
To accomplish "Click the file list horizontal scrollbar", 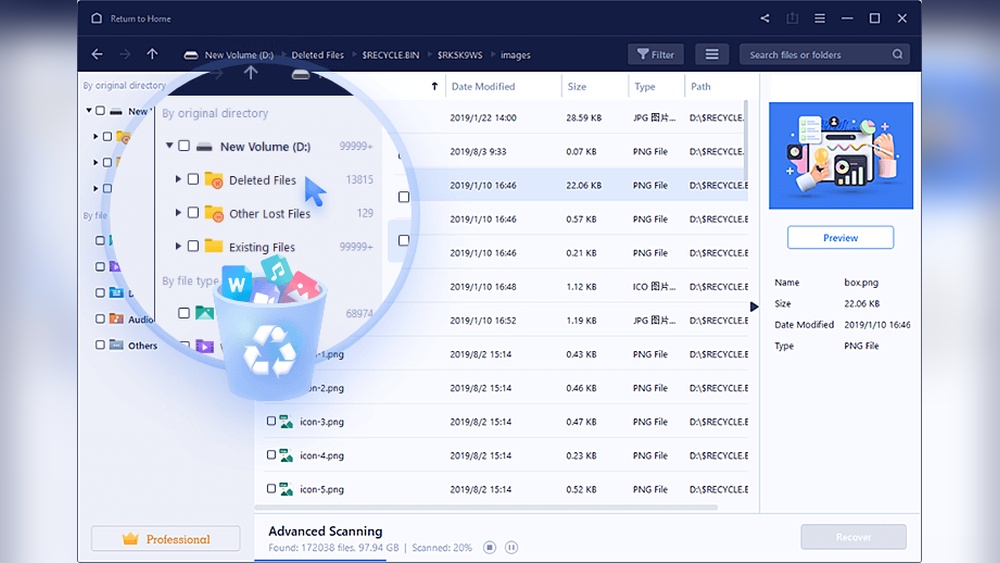I will [486, 508].
